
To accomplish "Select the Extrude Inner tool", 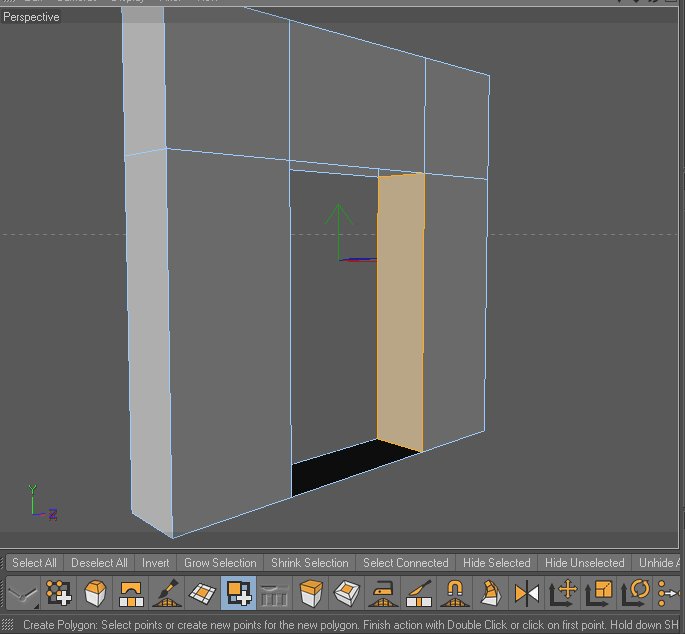I will pos(346,593).
